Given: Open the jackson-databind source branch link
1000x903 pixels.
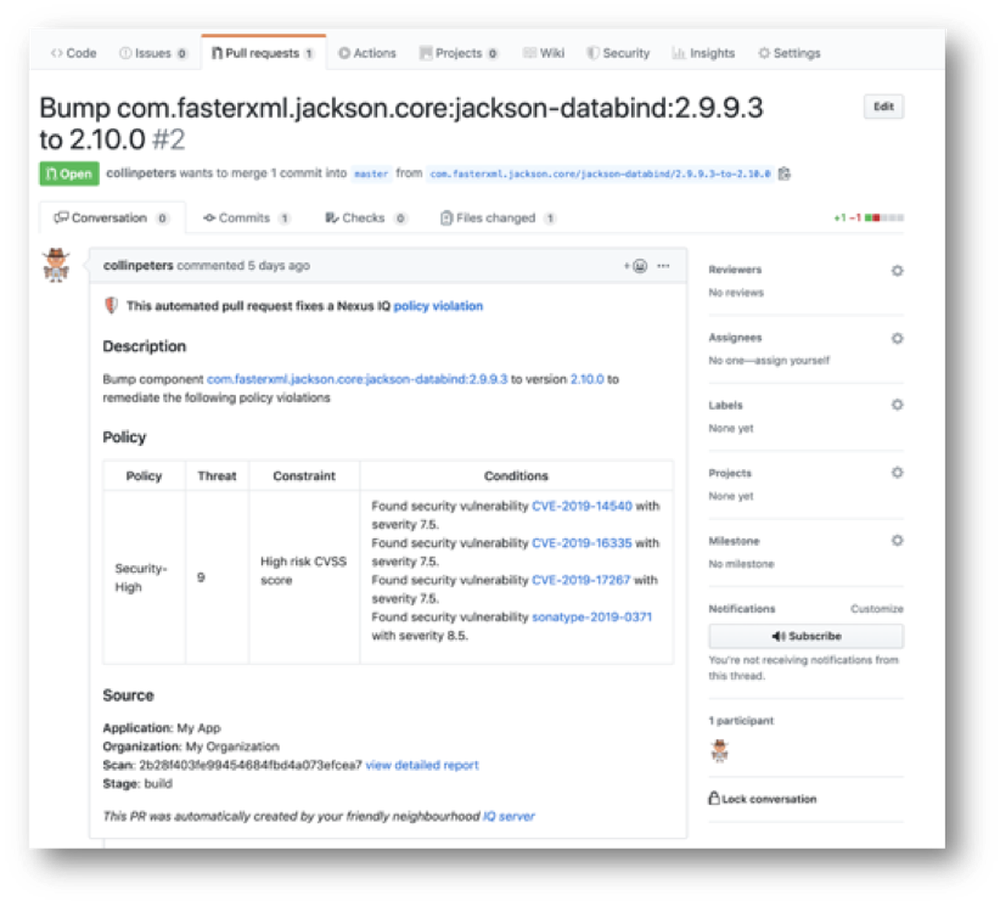Looking at the screenshot, I should [x=600, y=173].
